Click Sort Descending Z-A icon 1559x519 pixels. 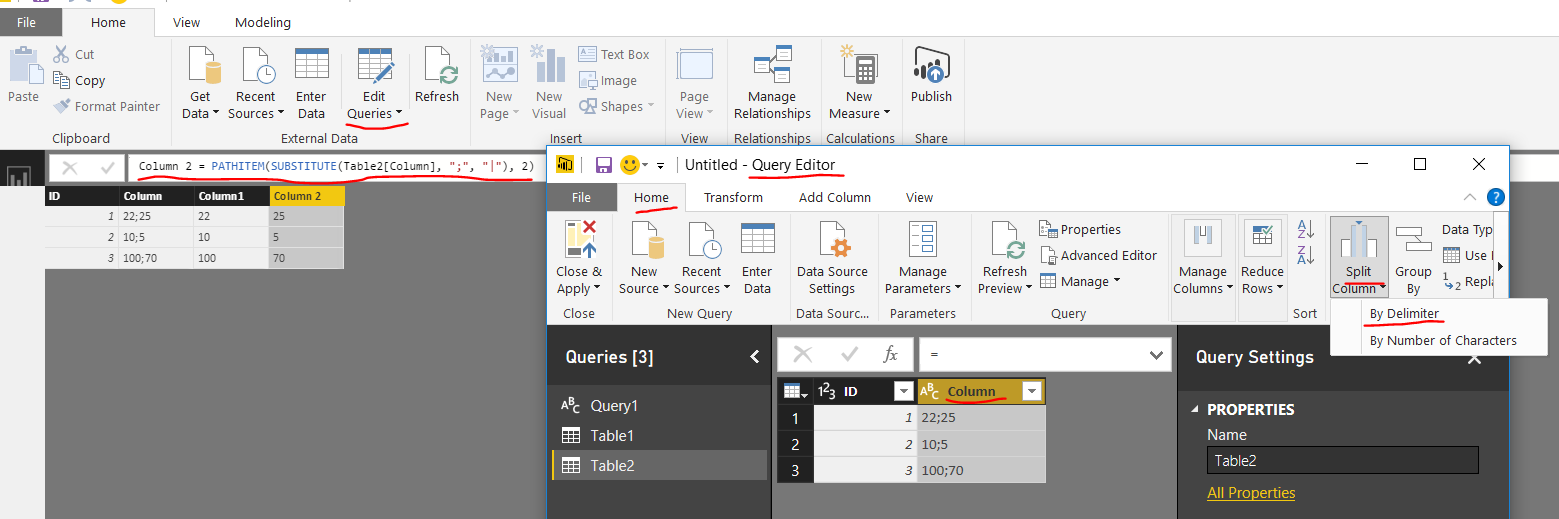(1305, 255)
